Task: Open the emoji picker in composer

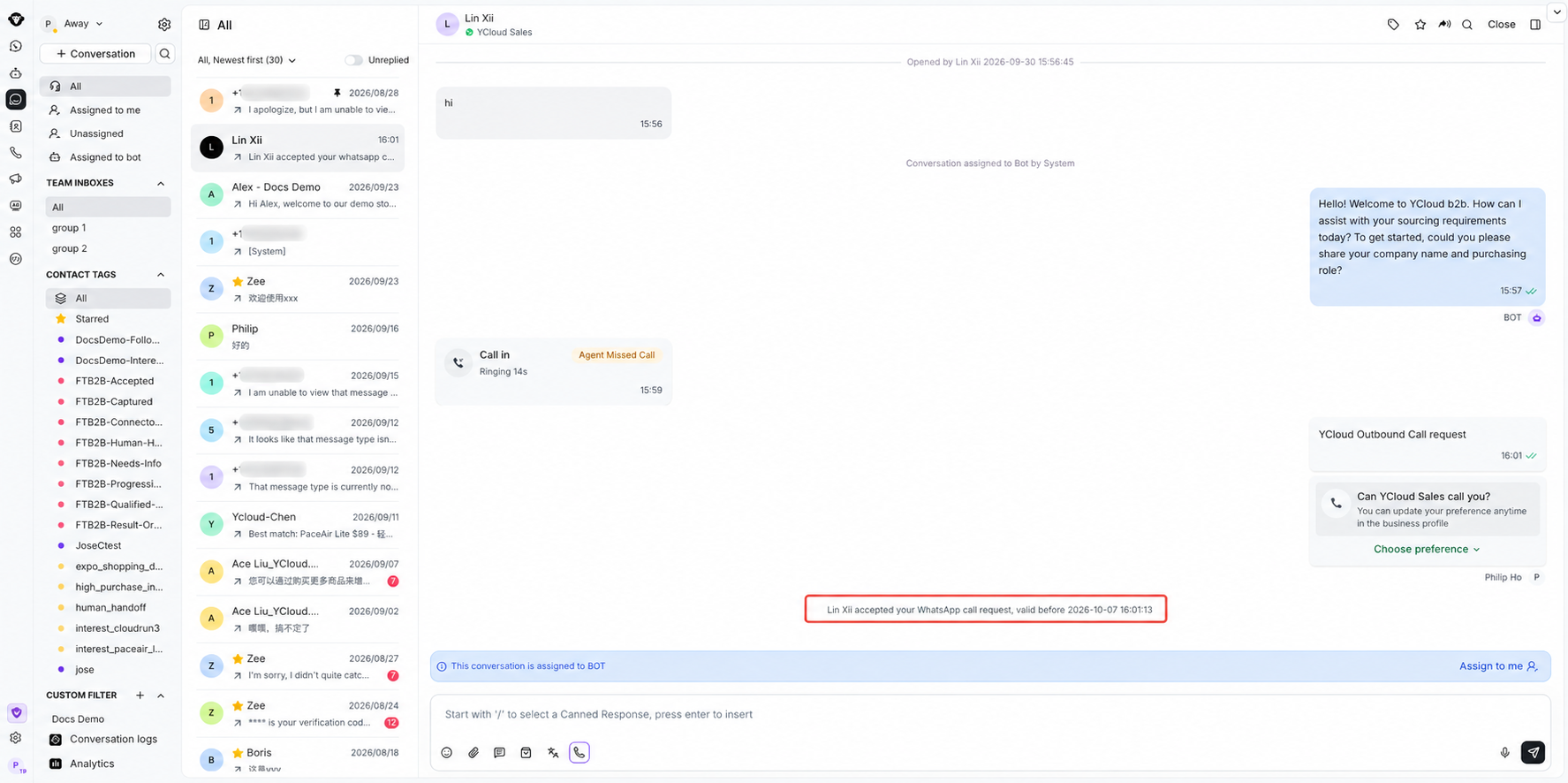Action: 447,753
